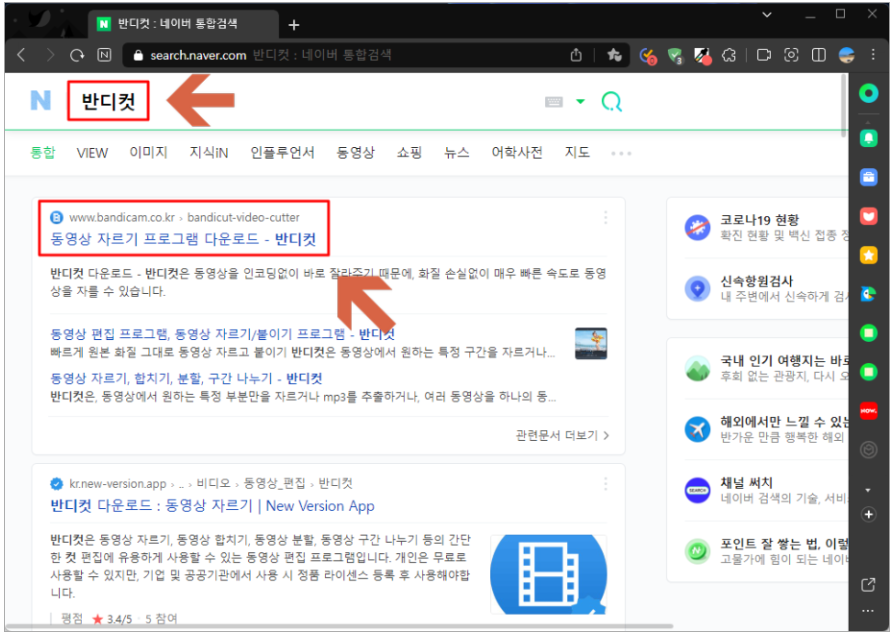Switch to the 어학사전 tab
Screen dimensions: 892x634
click(x=517, y=153)
